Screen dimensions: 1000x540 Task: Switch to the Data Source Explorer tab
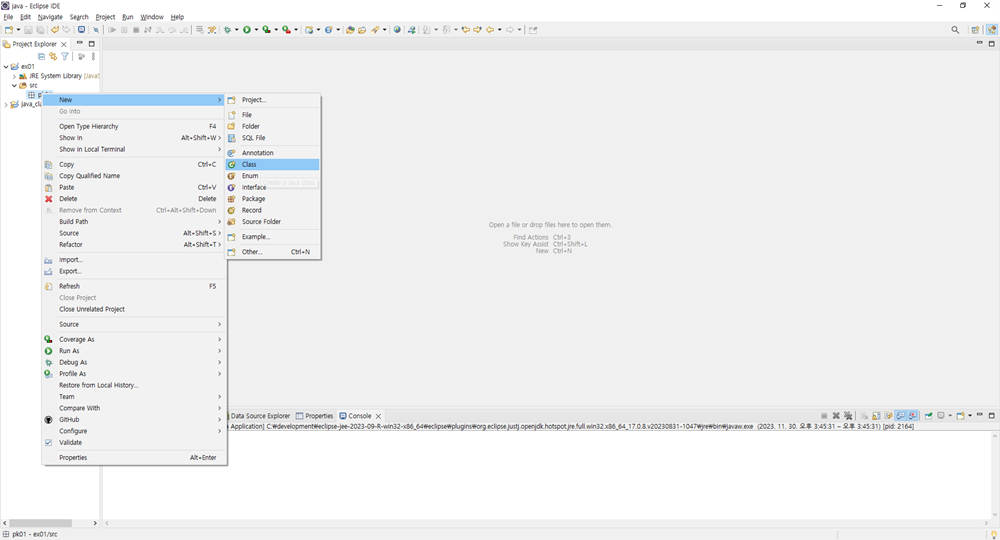click(260, 416)
